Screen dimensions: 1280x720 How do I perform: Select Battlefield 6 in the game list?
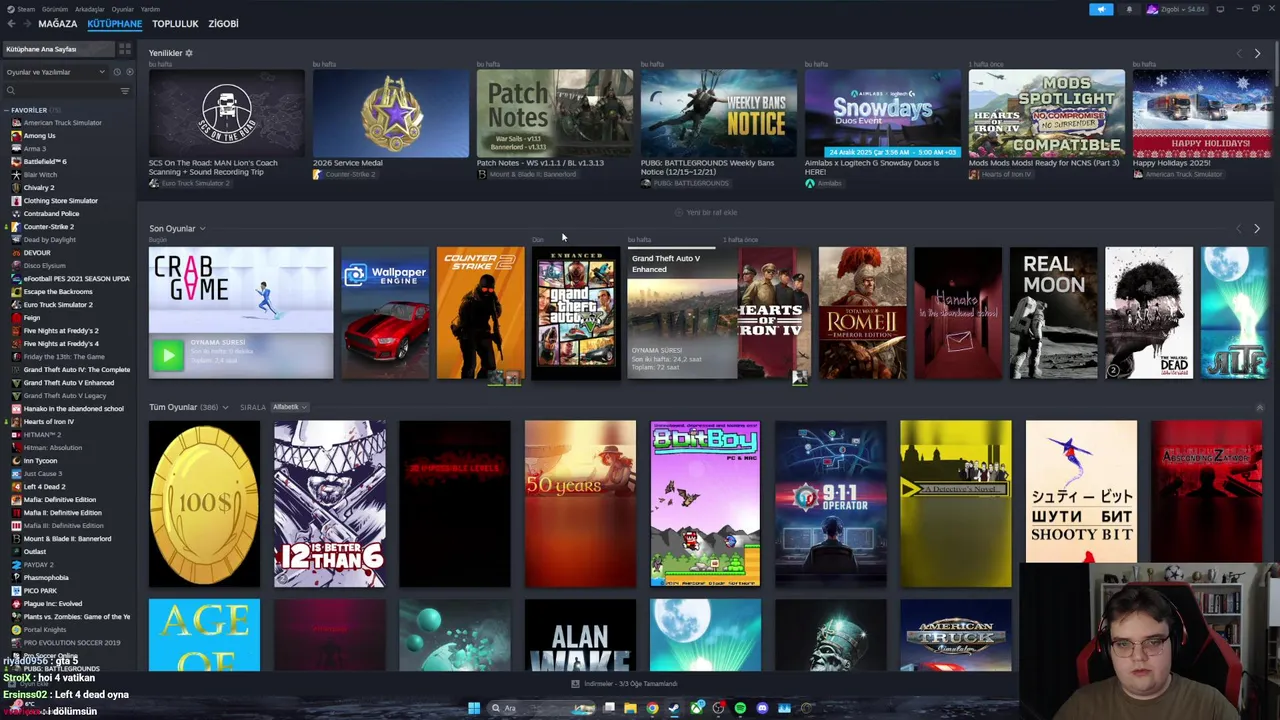[x=45, y=162]
